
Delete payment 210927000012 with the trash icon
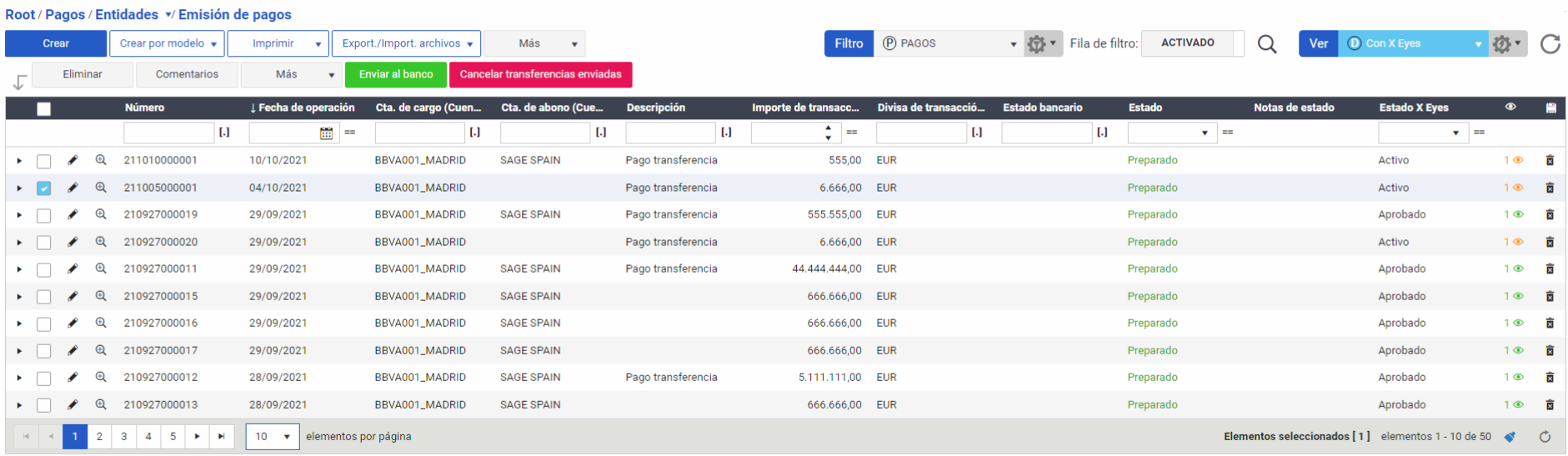click(x=1550, y=377)
